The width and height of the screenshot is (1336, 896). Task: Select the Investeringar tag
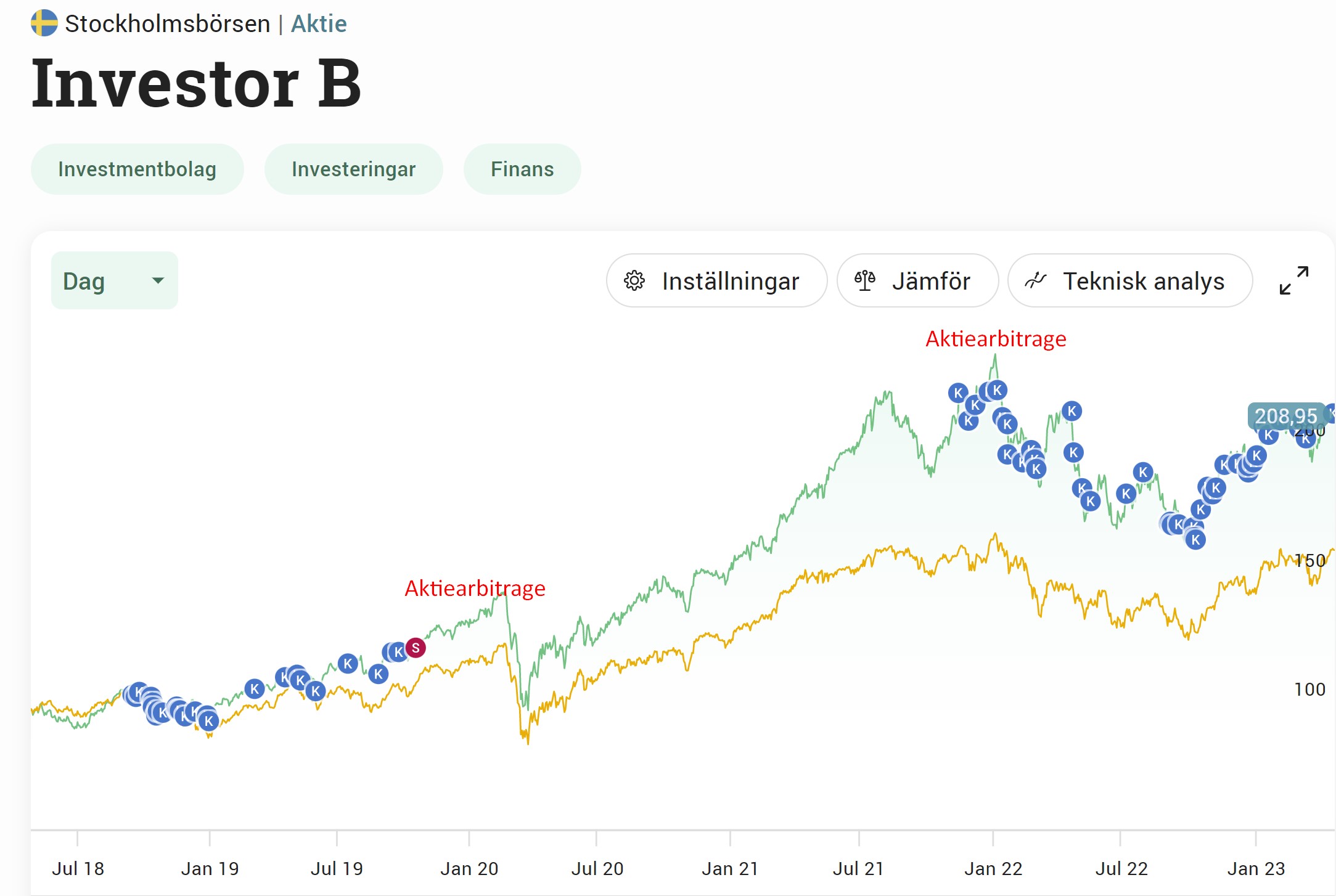click(x=353, y=169)
